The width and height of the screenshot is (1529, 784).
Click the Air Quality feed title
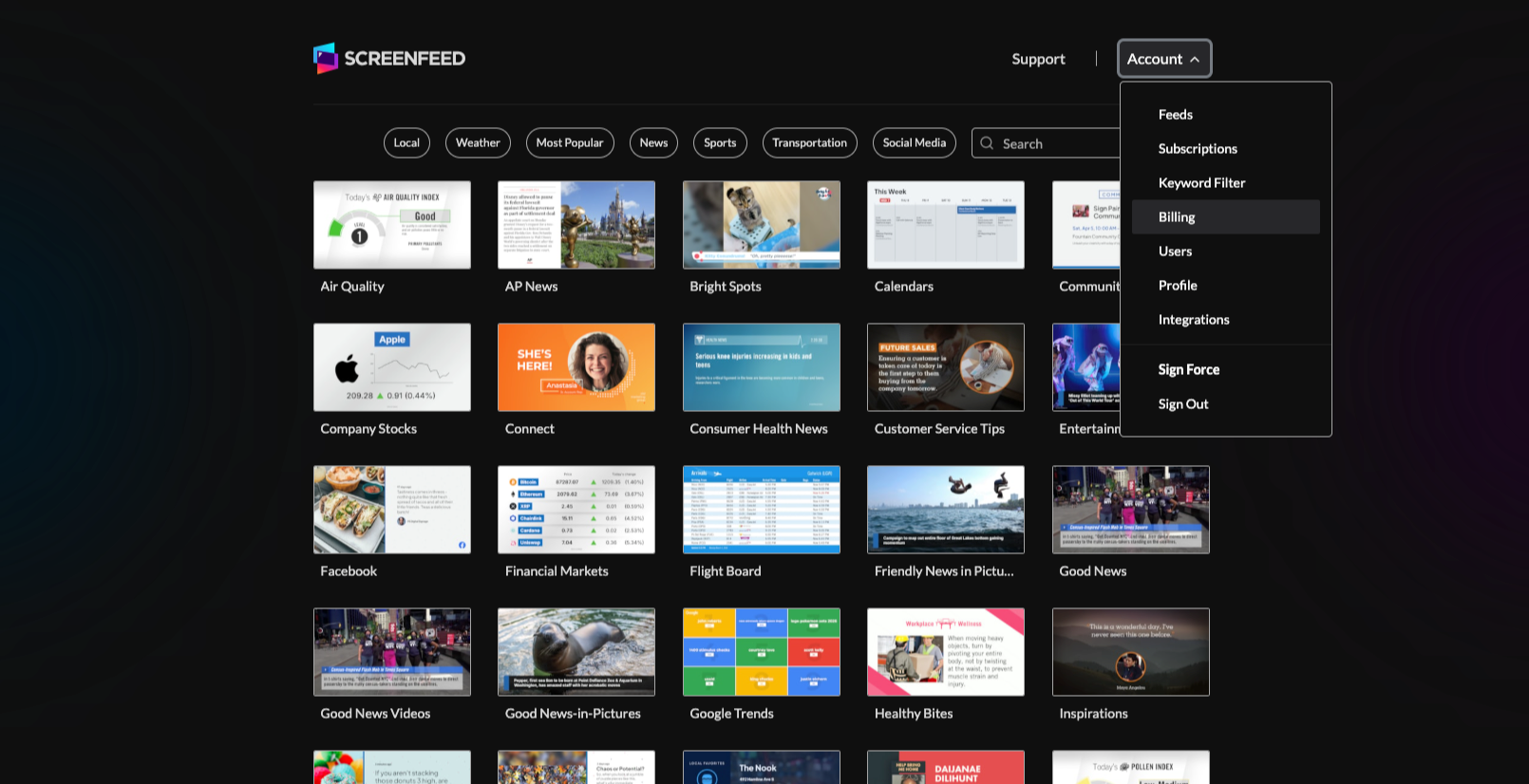[352, 287]
